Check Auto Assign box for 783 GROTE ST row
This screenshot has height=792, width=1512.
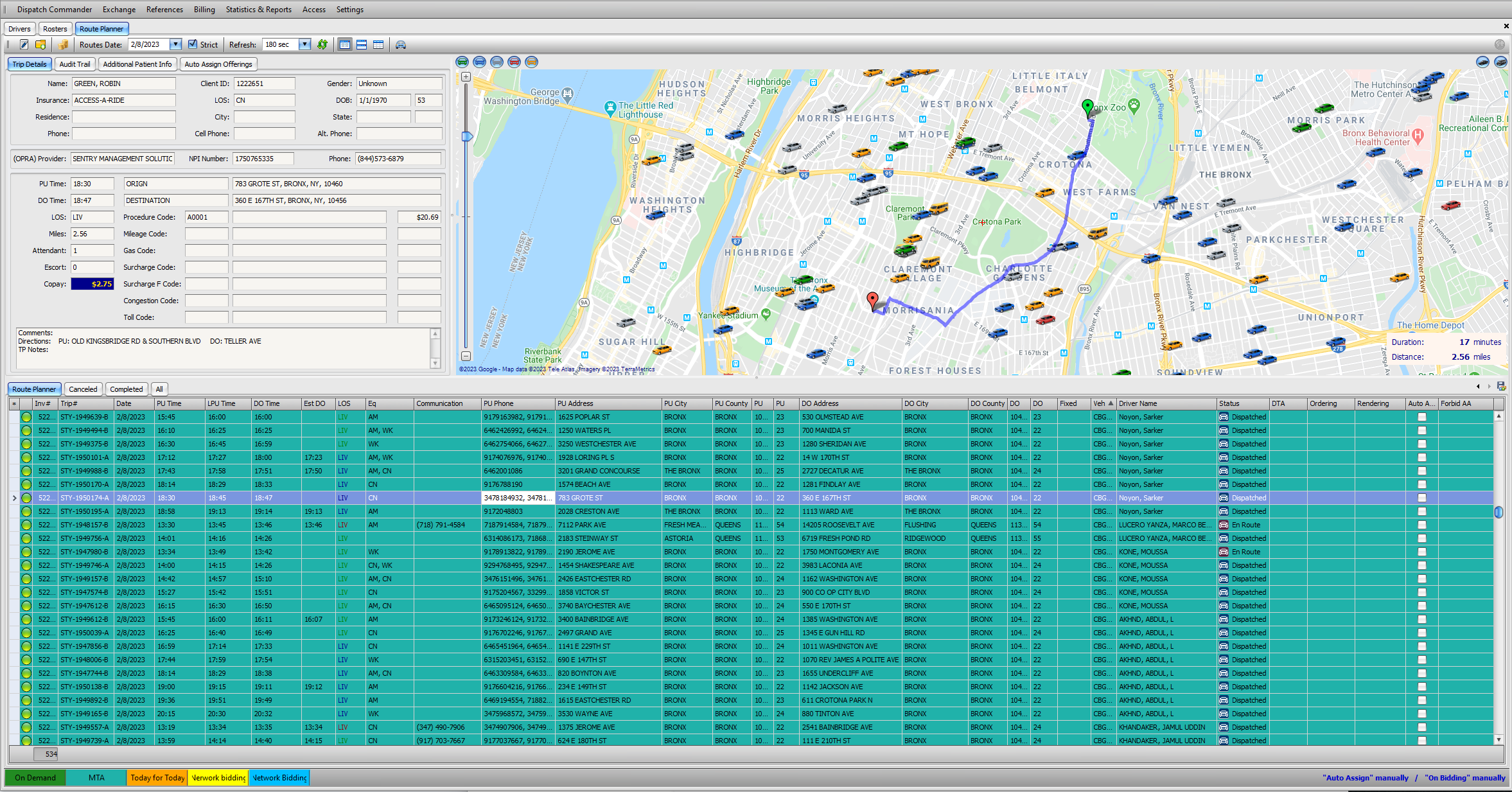tap(1421, 498)
